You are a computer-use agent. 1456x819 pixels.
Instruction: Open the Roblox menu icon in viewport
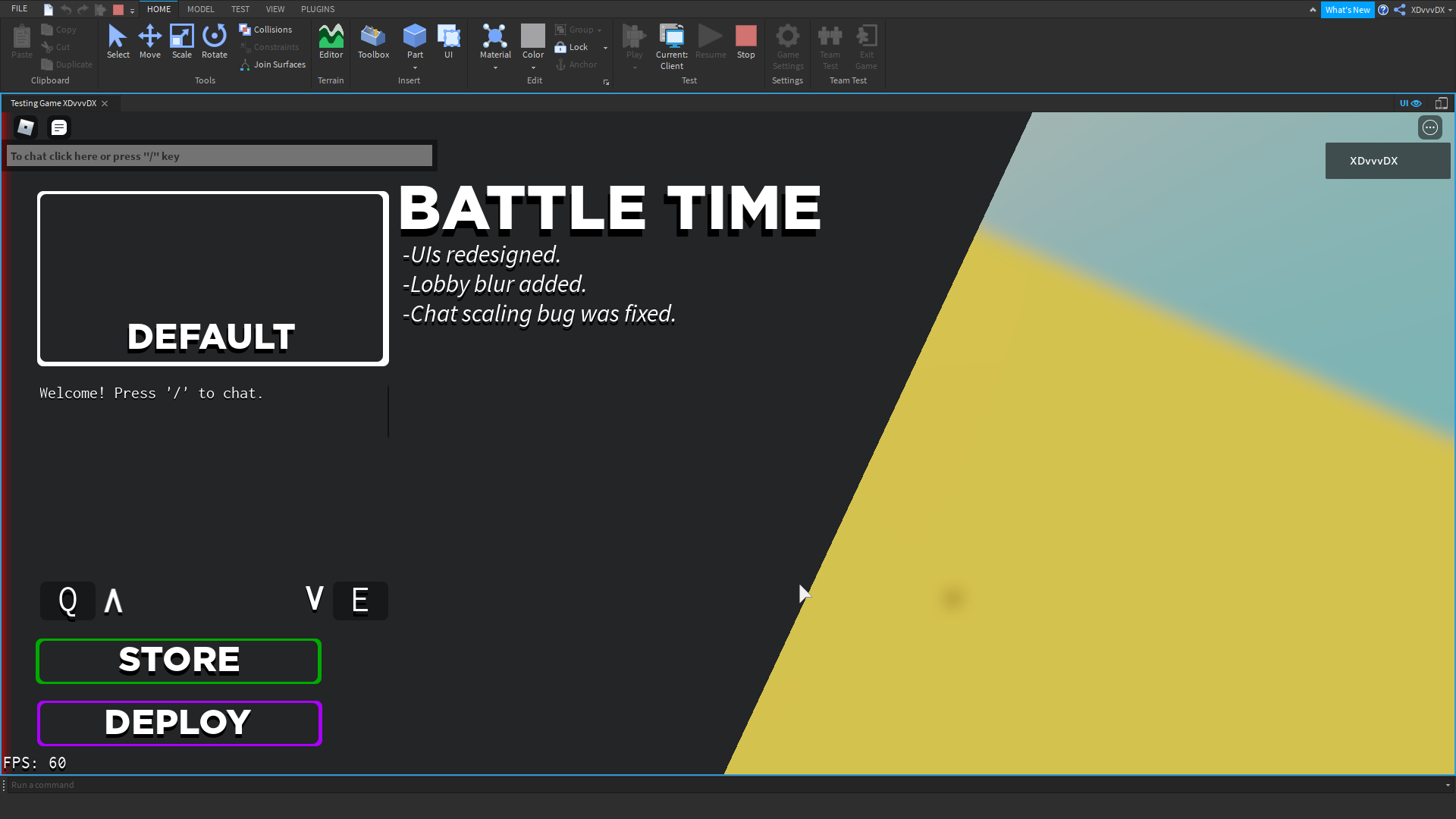[26, 127]
